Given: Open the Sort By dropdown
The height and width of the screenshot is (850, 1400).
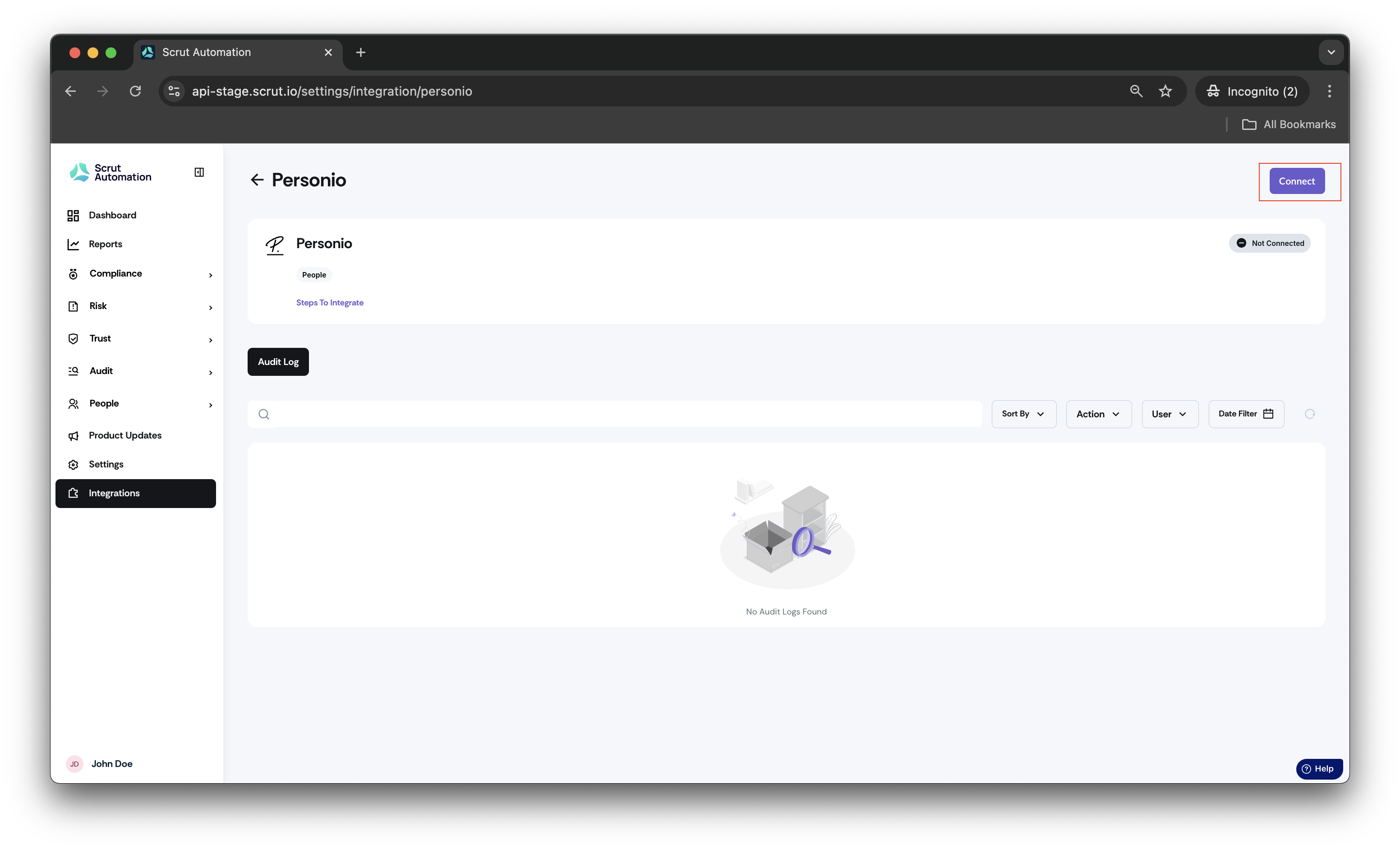Looking at the screenshot, I should coord(1024,414).
